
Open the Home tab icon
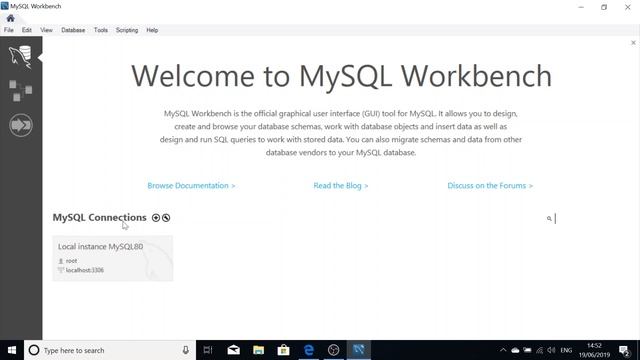(11, 18)
